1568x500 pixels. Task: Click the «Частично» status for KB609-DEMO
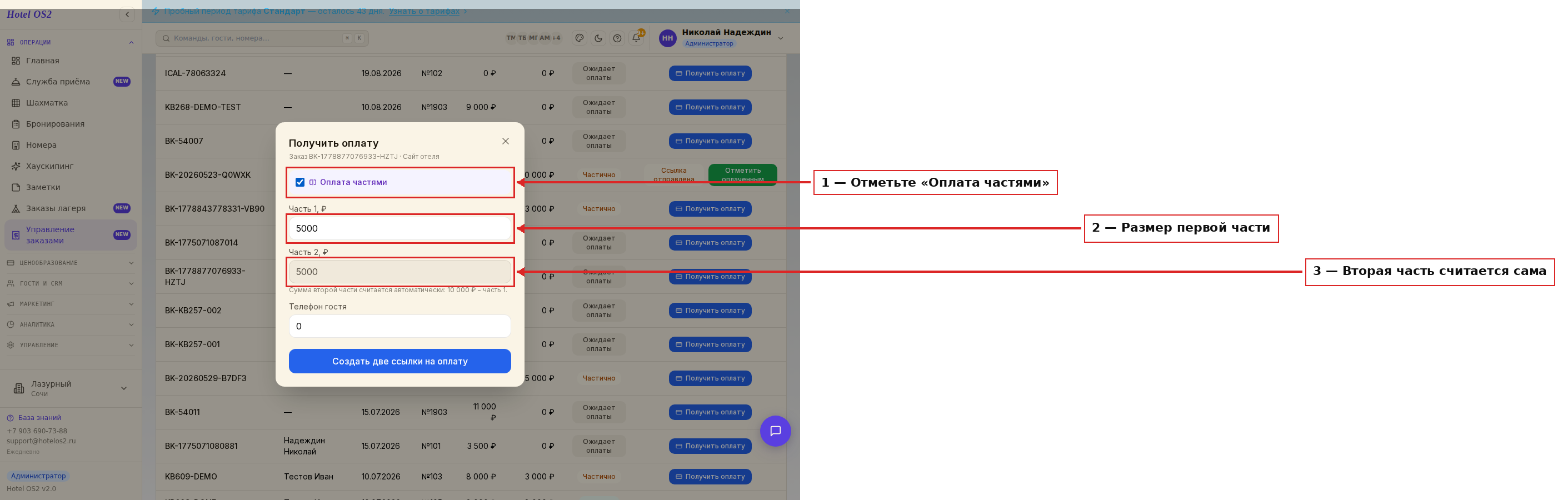click(598, 477)
